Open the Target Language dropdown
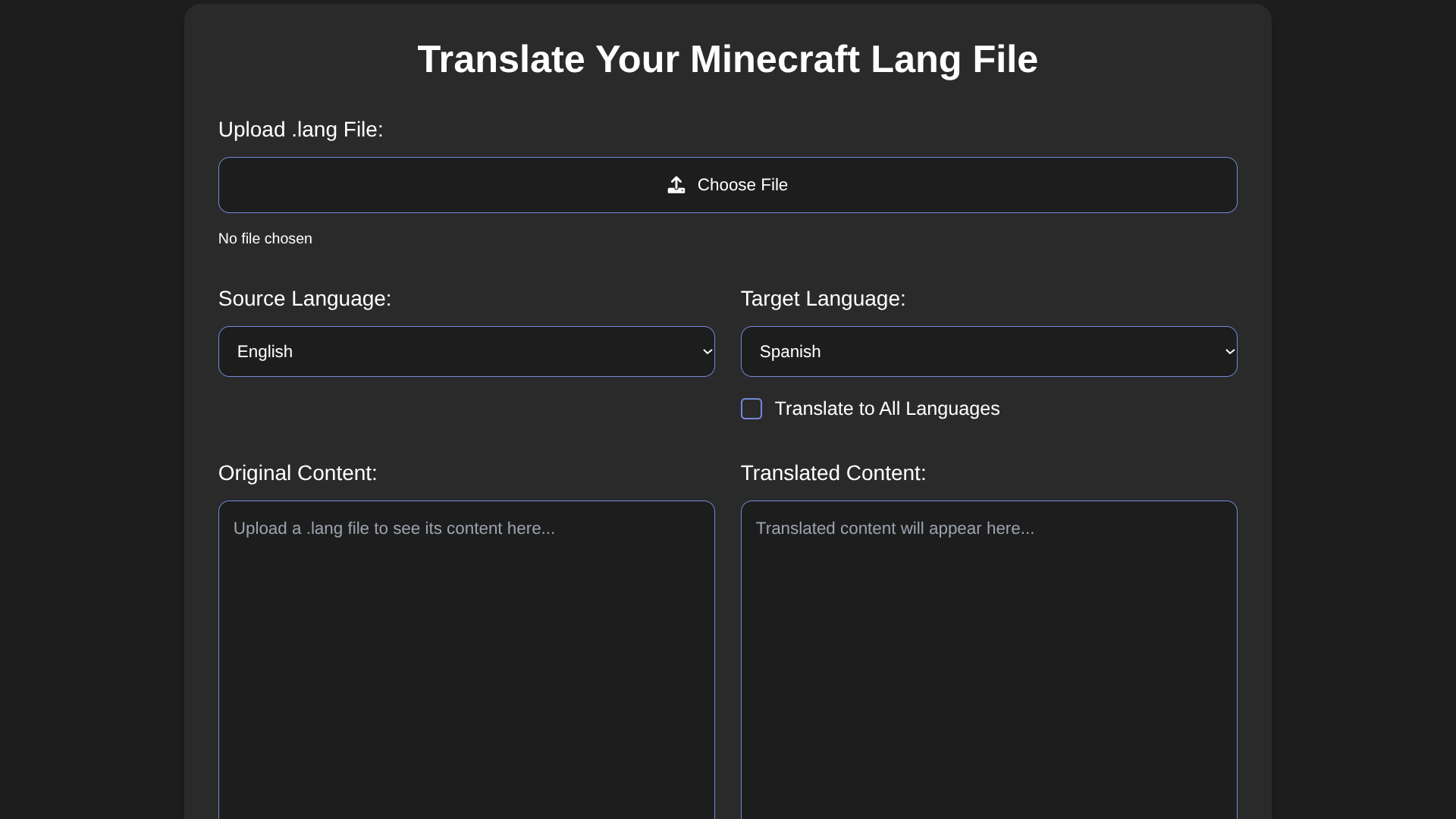 click(989, 352)
